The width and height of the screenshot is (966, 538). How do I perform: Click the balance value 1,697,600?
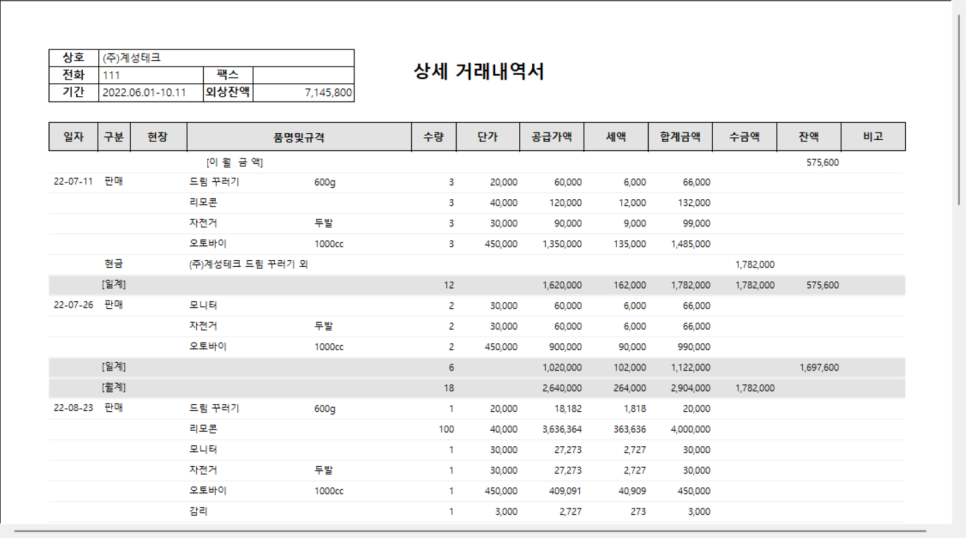(x=819, y=367)
